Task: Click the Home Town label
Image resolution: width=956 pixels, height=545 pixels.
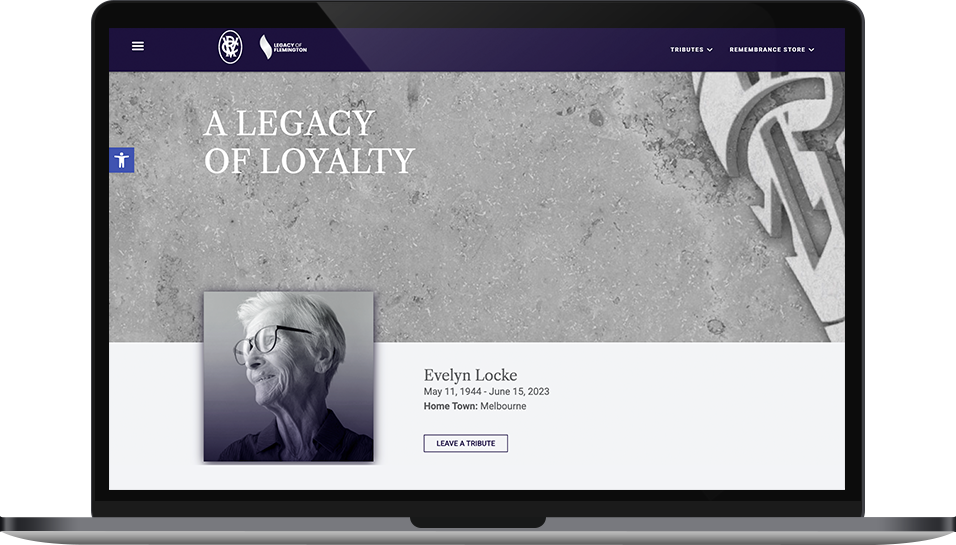Action: point(451,406)
